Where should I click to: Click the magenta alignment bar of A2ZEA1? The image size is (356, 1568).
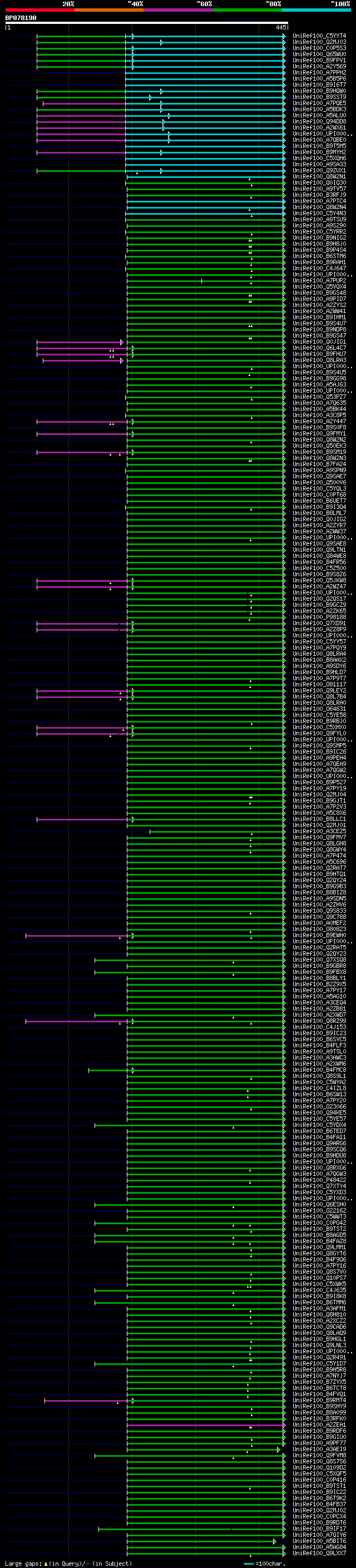[206, 1425]
